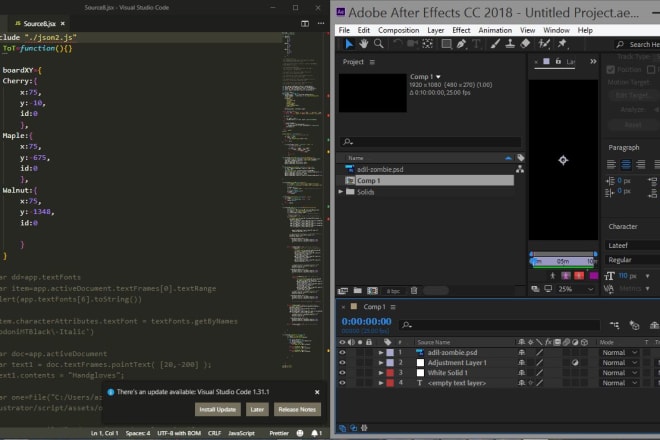The image size is (660, 440).
Task: Open blend mode dropdown for White Solid 1
Action: point(619,373)
